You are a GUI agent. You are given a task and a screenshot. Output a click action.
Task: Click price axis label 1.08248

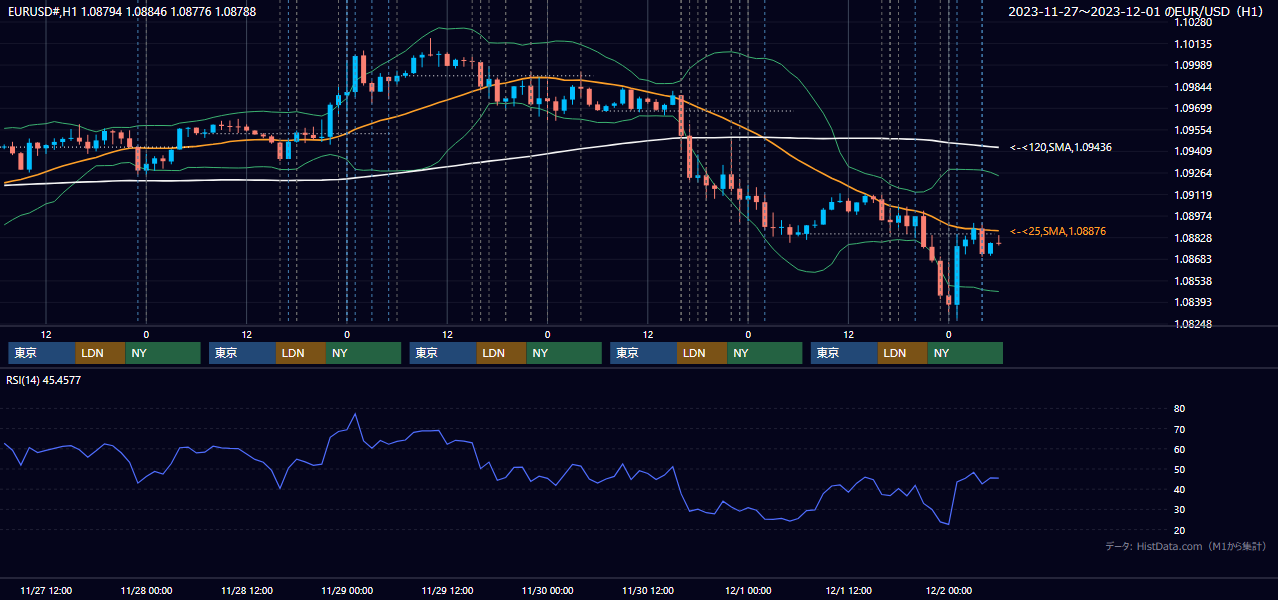1192,324
